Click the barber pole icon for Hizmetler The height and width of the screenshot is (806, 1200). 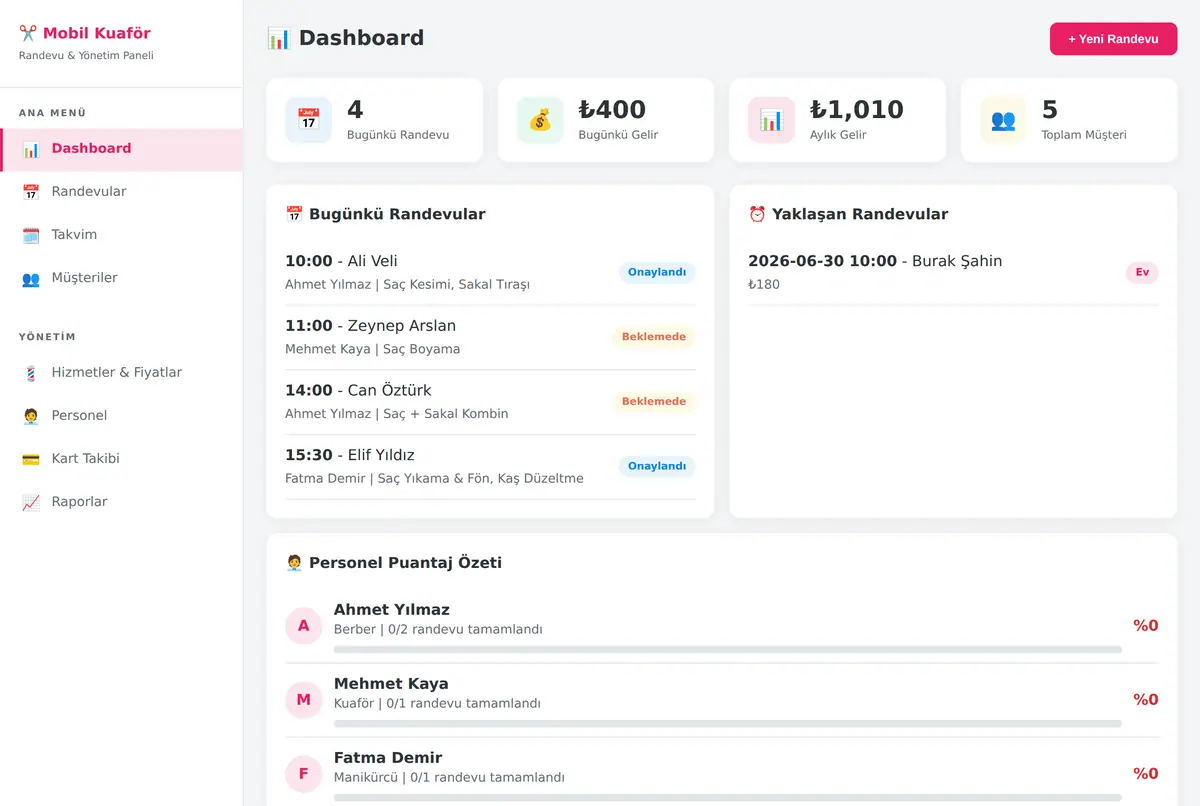point(31,374)
